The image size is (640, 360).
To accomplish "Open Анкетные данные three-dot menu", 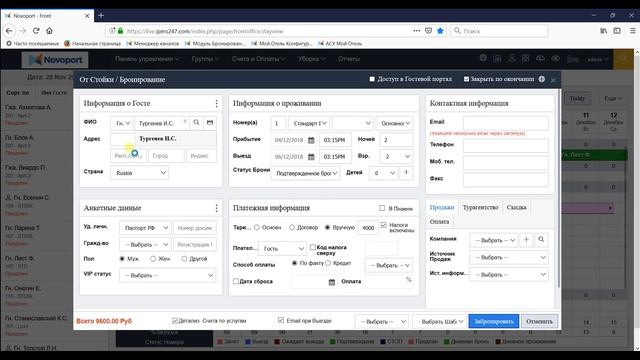I will [216, 208].
